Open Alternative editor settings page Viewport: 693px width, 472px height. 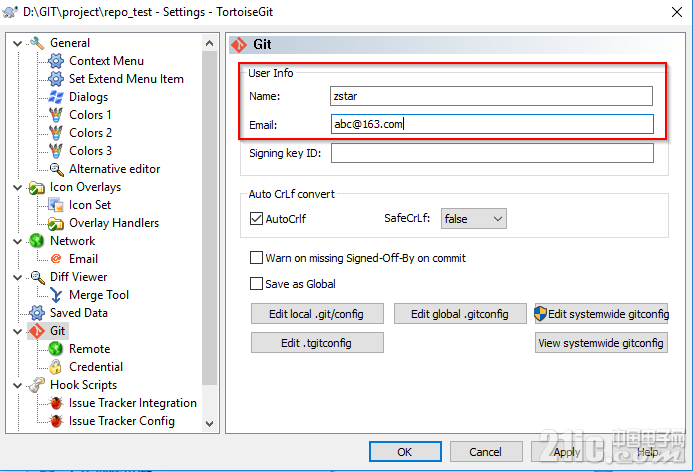point(114,169)
